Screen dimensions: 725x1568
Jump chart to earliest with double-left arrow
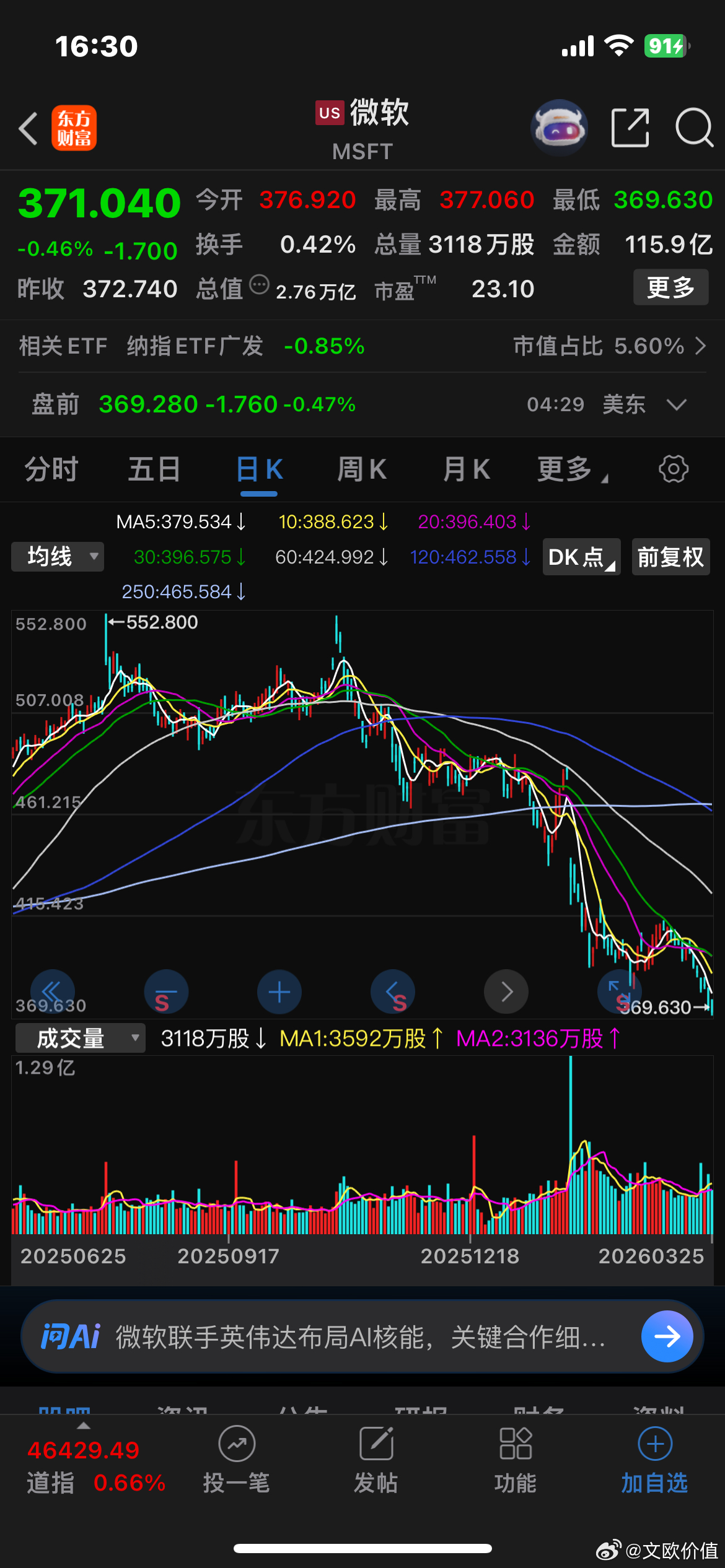click(52, 991)
